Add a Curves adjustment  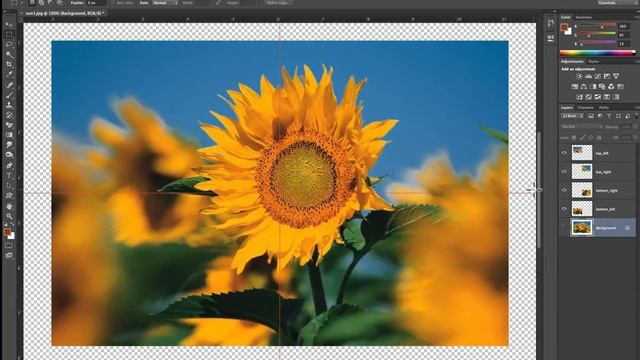[598, 76]
